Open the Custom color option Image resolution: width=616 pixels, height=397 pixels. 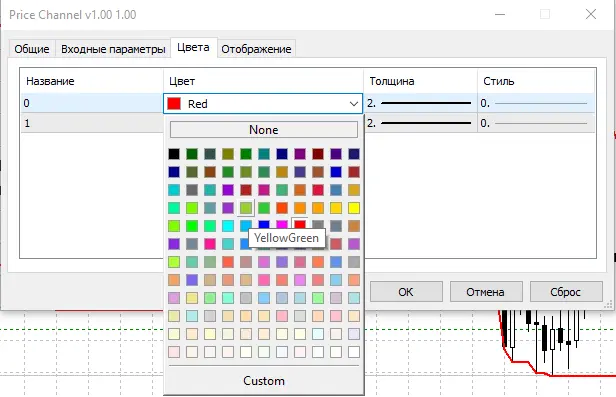(x=264, y=381)
